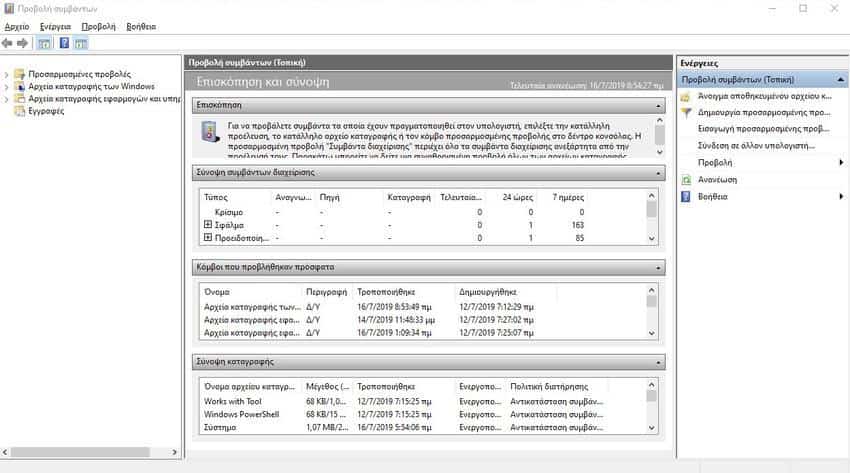Click the Αρχεία καταγραφής εφαρμογών folder icon
This screenshot has height=473, width=850.
20,99
